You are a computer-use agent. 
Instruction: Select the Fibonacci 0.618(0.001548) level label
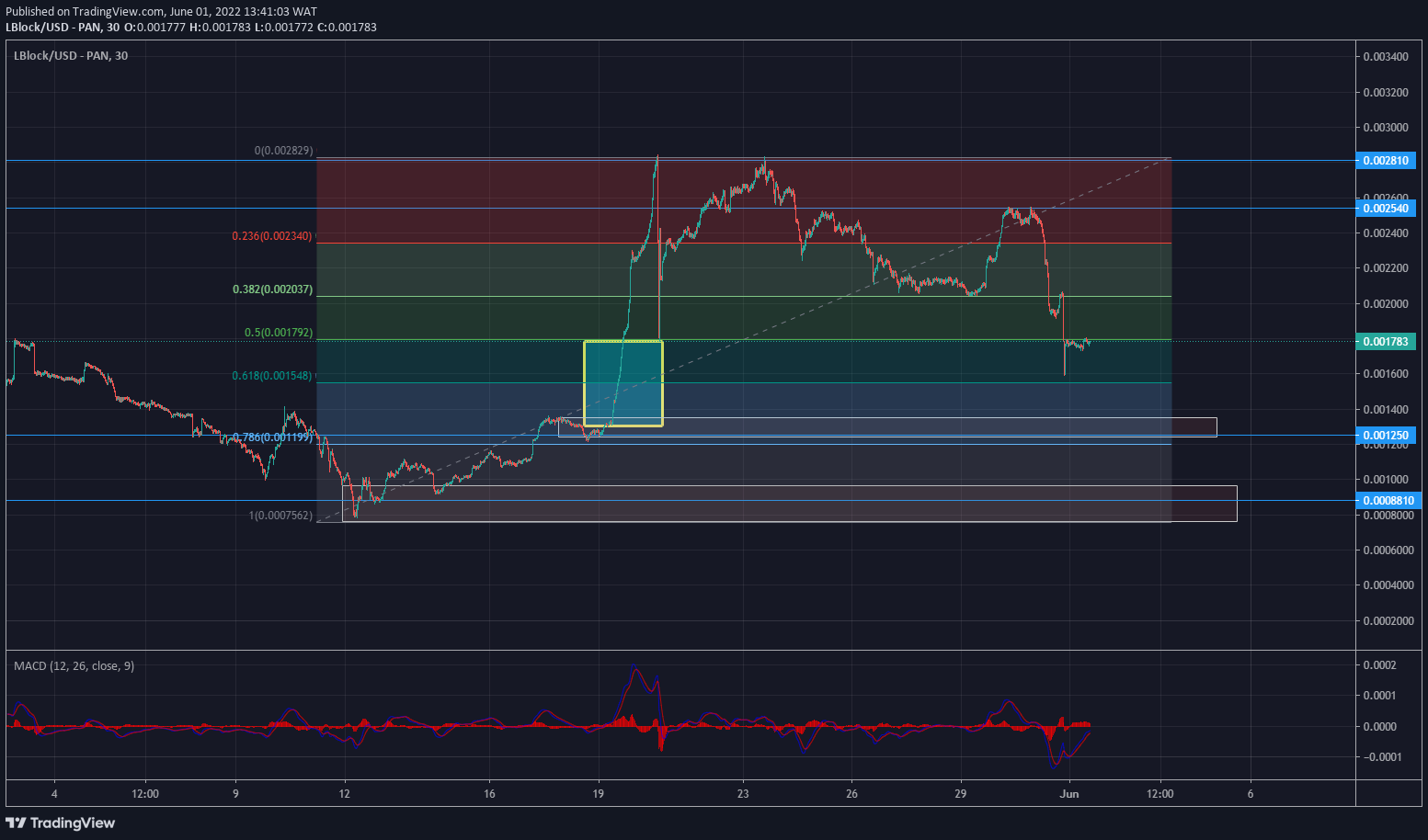pyautogui.click(x=272, y=376)
